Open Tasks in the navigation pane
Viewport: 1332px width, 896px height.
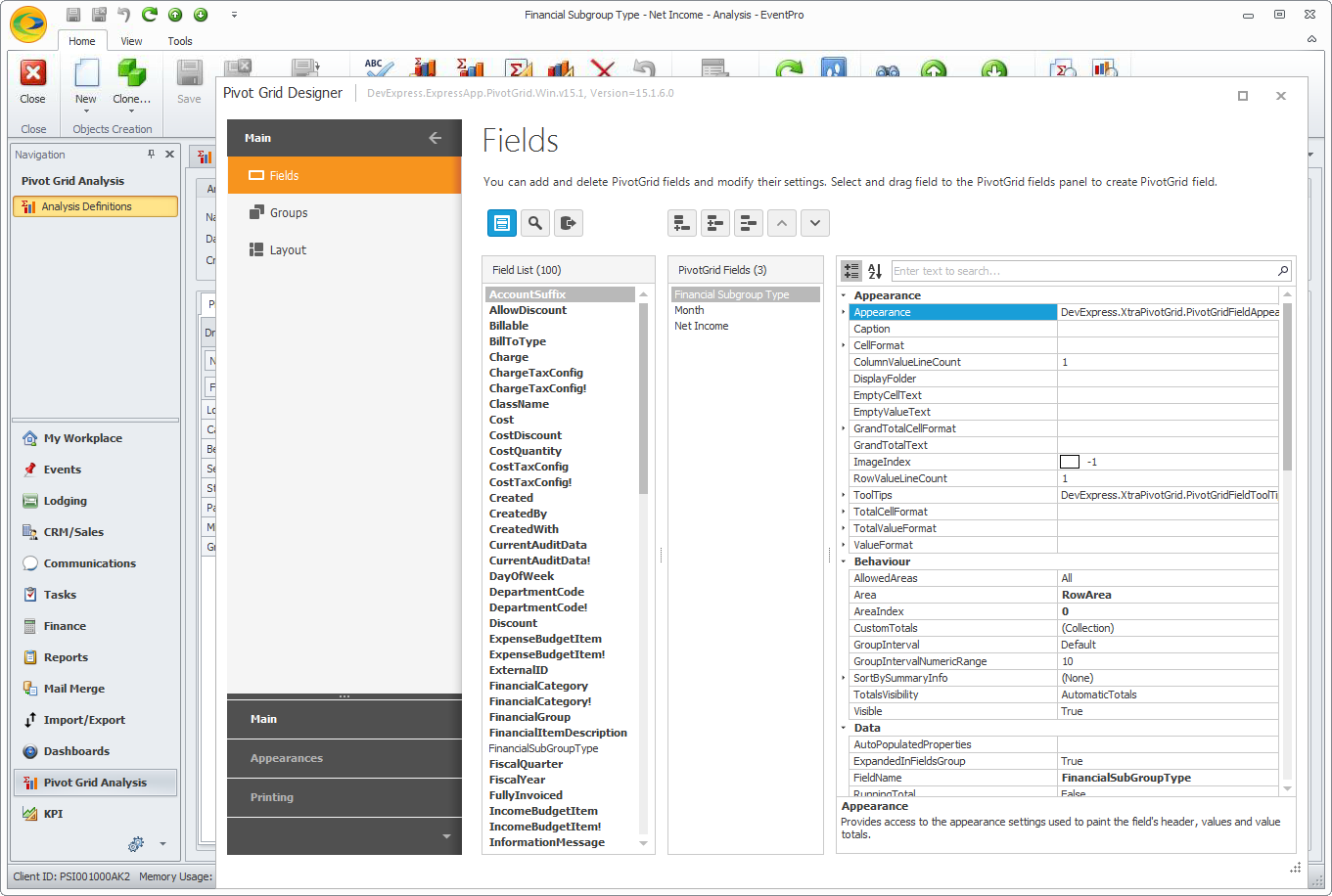tap(60, 595)
